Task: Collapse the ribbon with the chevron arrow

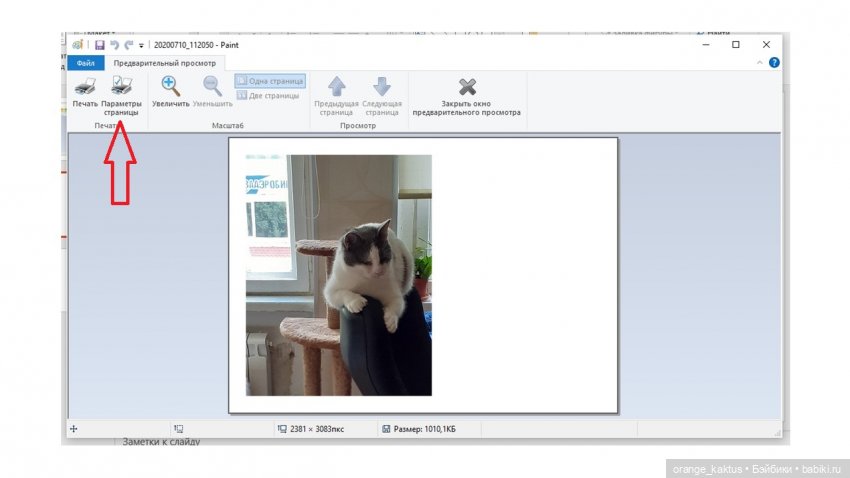Action: 760,62
